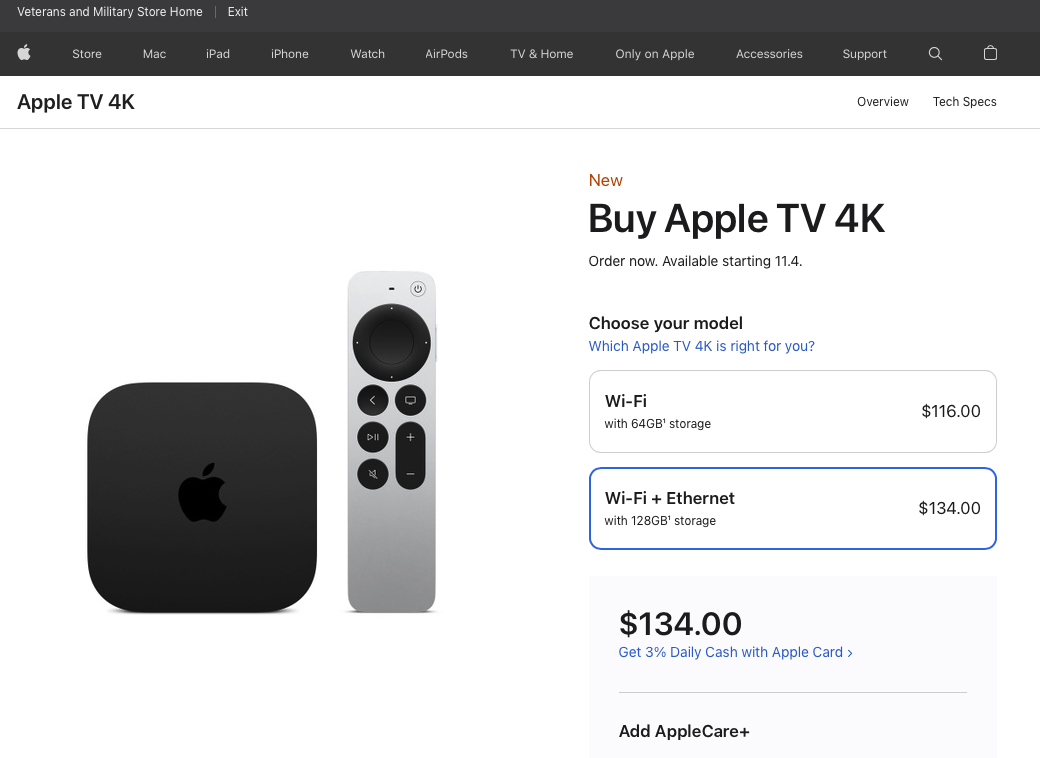Open the shopping bag icon
The height and width of the screenshot is (758, 1040).
(x=990, y=53)
